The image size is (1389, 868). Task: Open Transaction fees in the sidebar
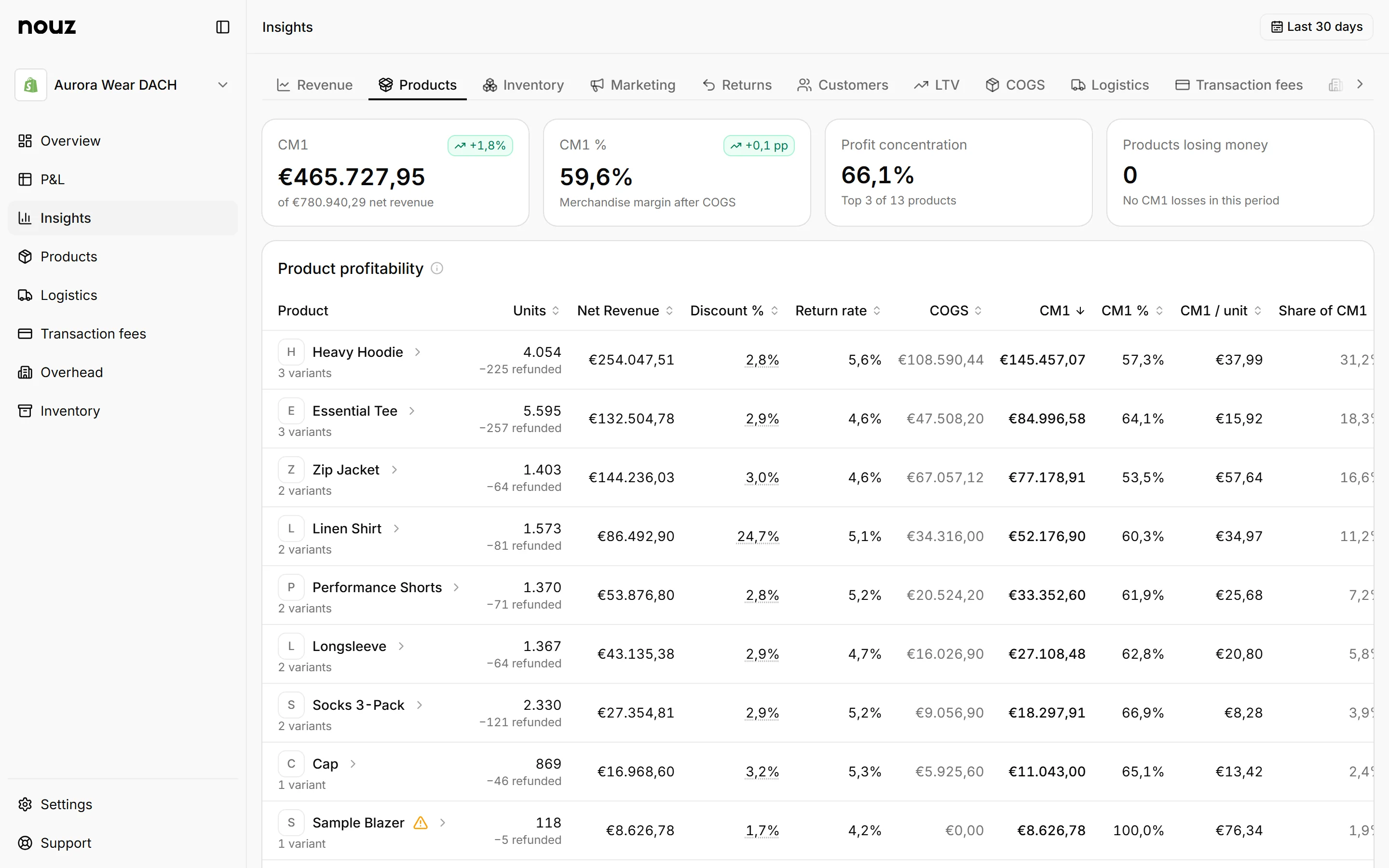123,334
